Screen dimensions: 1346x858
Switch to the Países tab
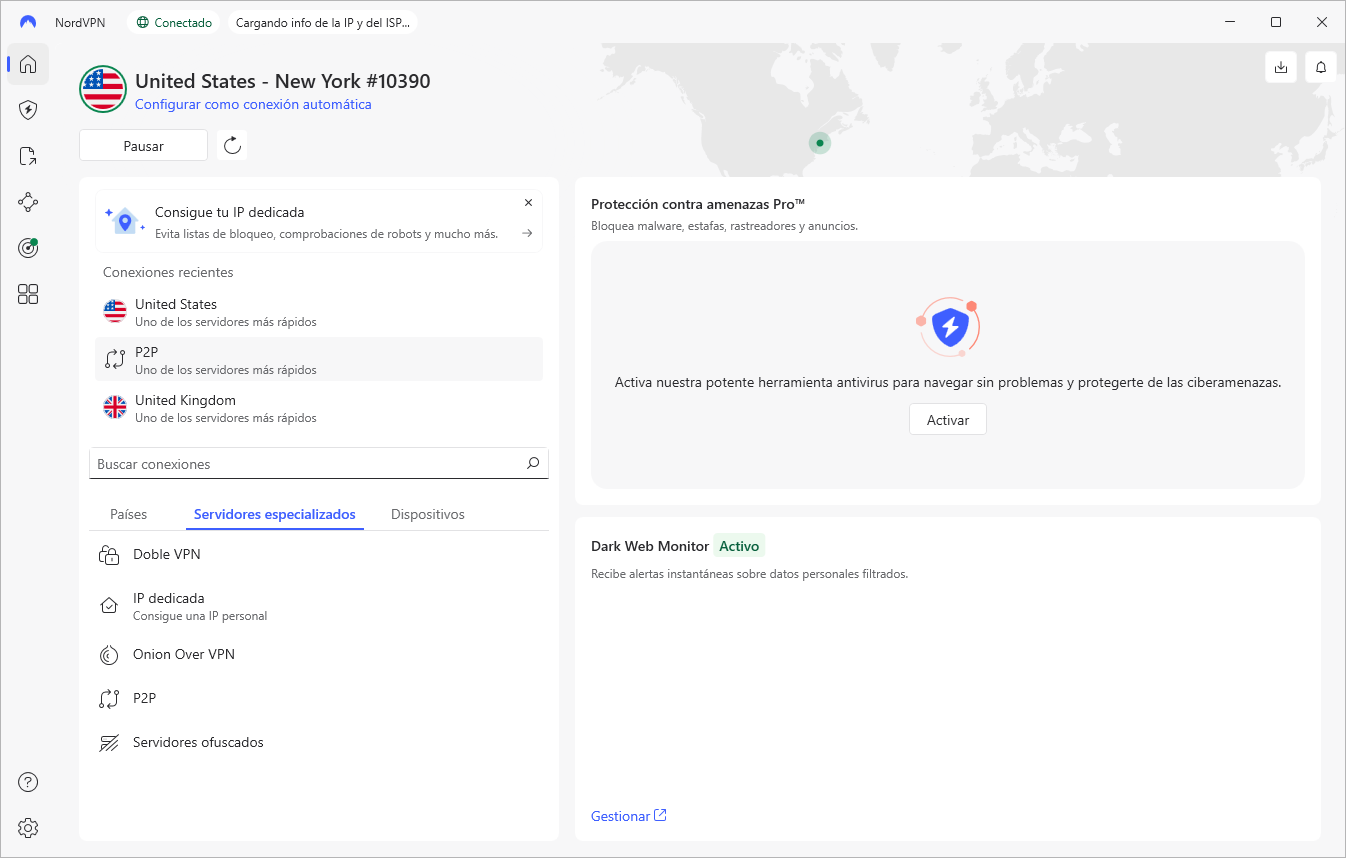128,513
